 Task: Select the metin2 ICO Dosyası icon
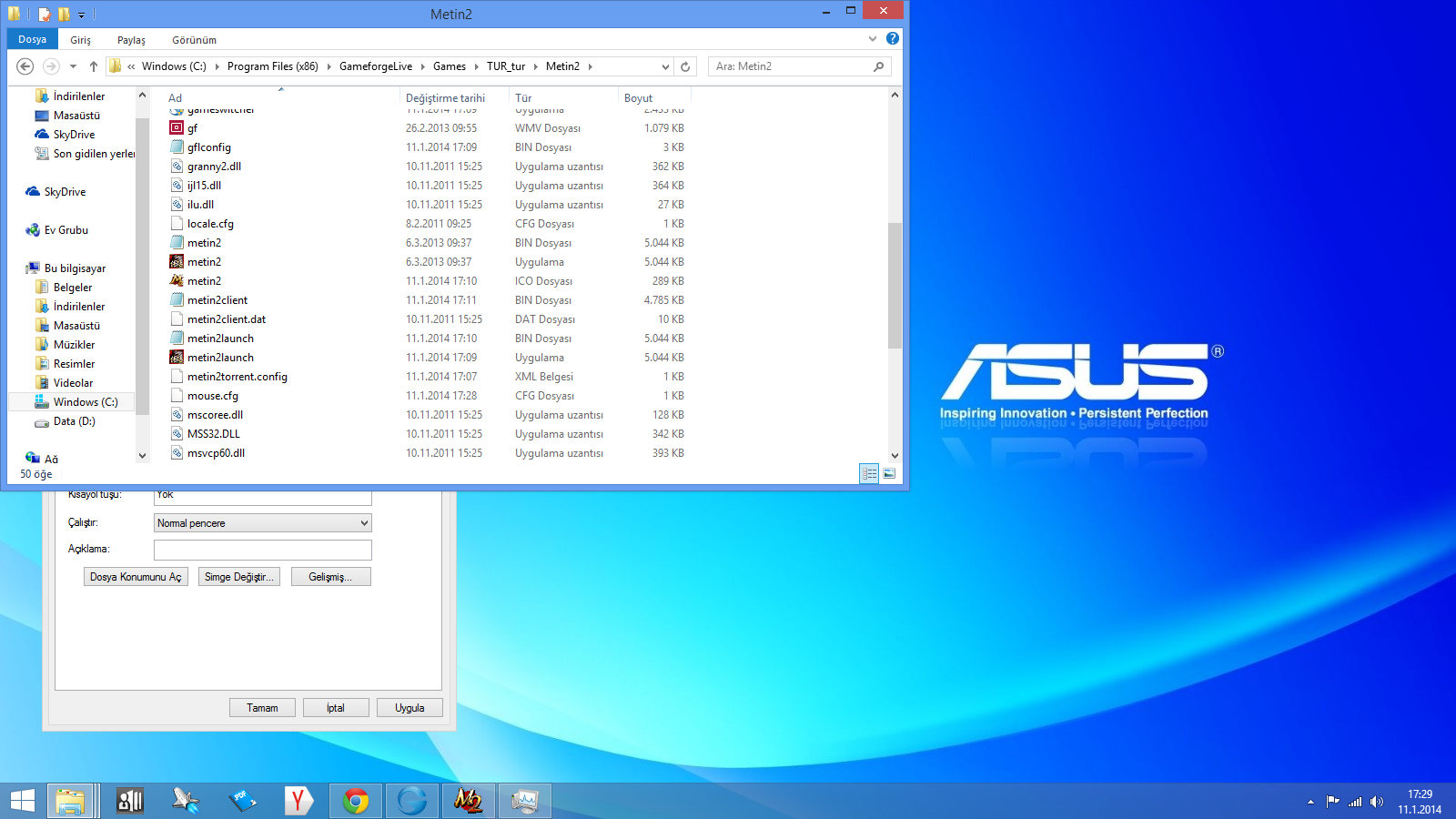[177, 281]
